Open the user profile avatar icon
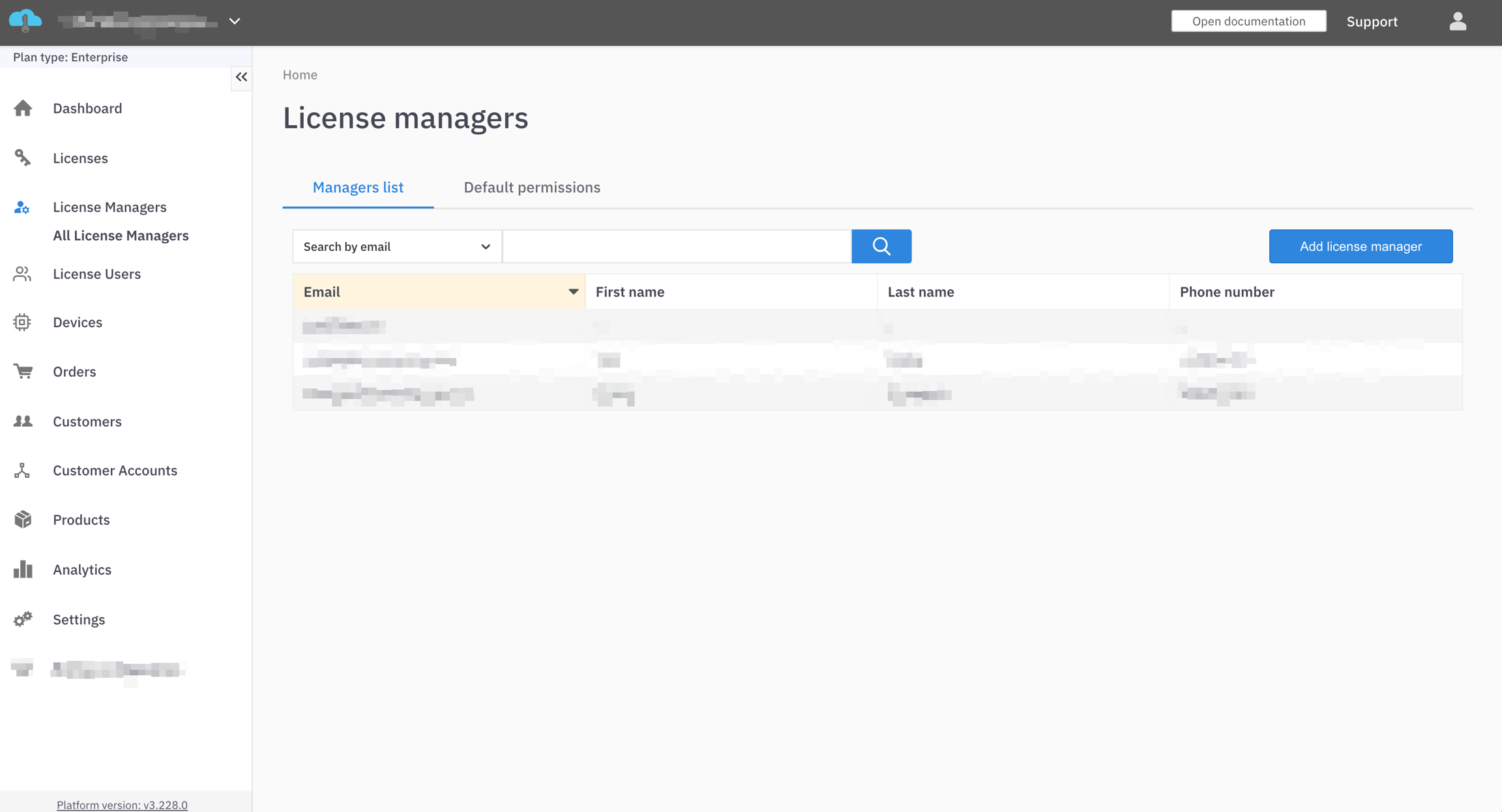 click(x=1458, y=22)
